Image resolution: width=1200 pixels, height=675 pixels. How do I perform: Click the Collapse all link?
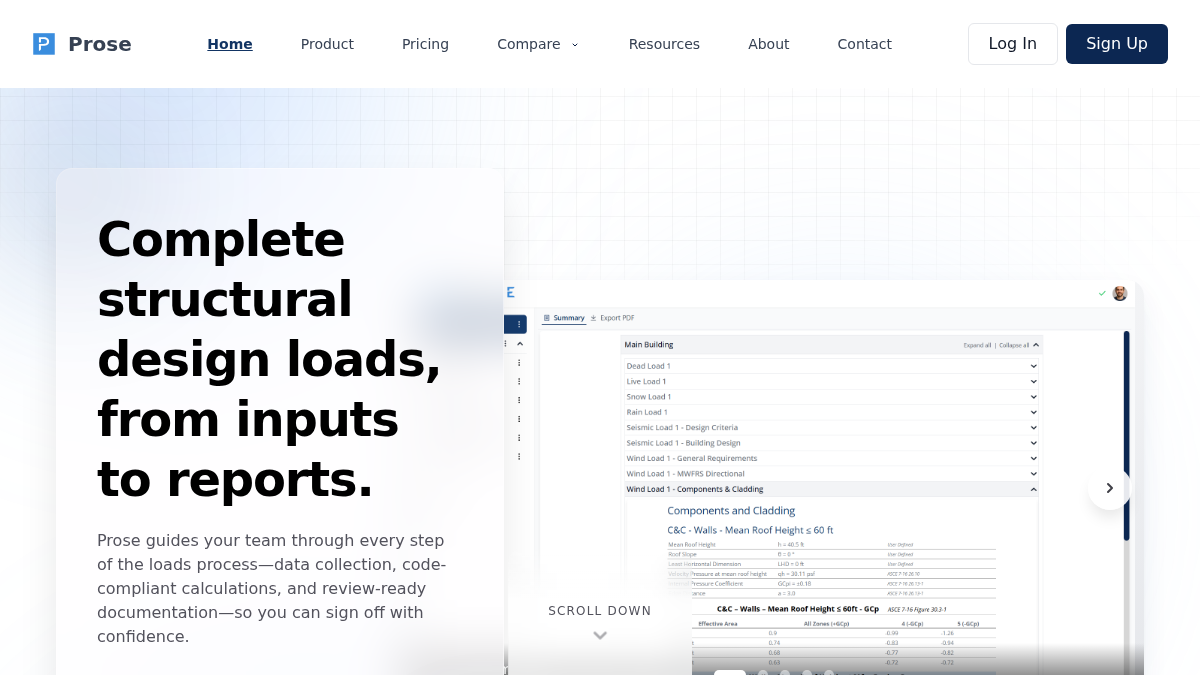1014,345
